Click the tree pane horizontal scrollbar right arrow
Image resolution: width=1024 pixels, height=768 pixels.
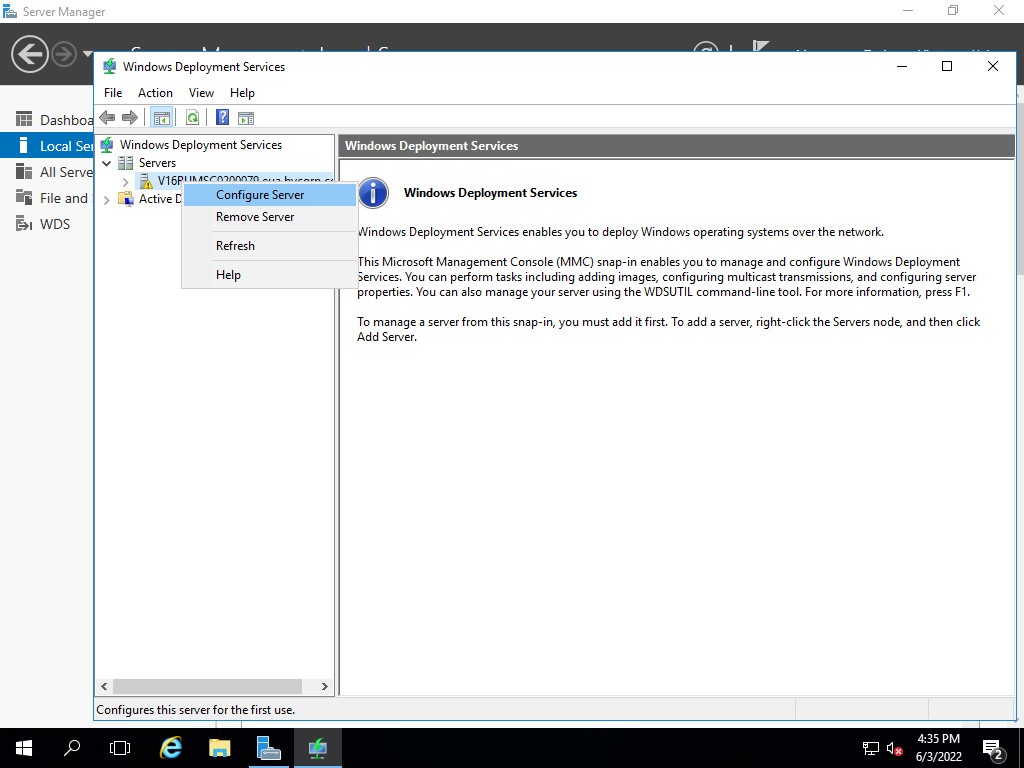point(324,687)
